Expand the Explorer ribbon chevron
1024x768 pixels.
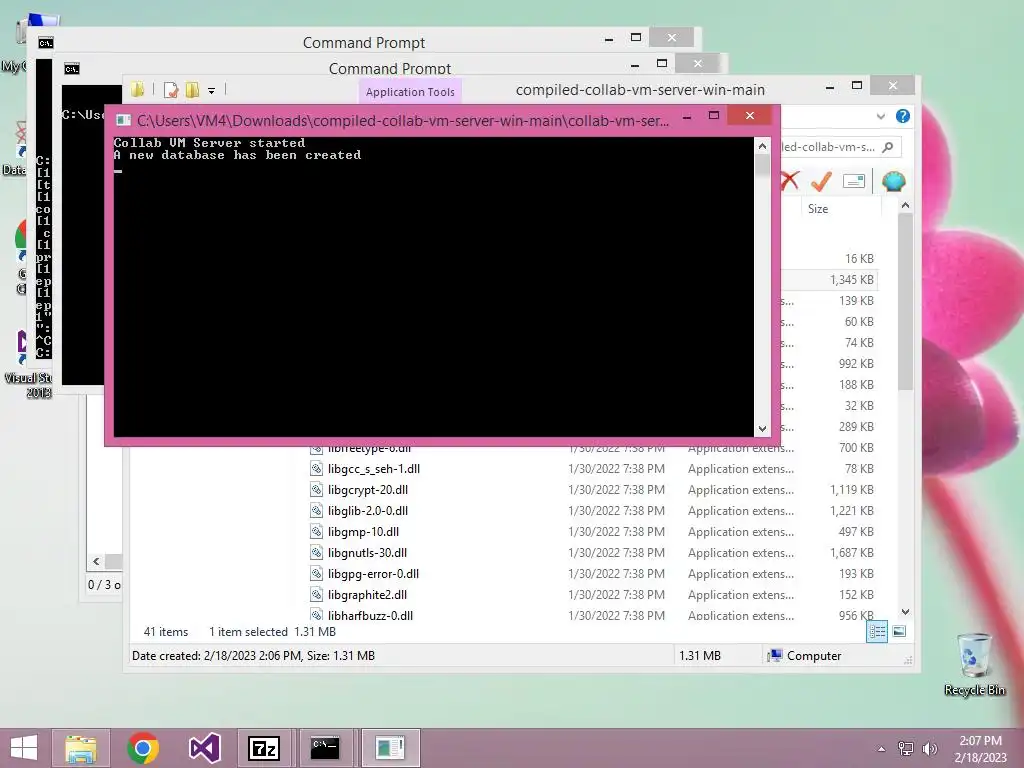(x=880, y=116)
